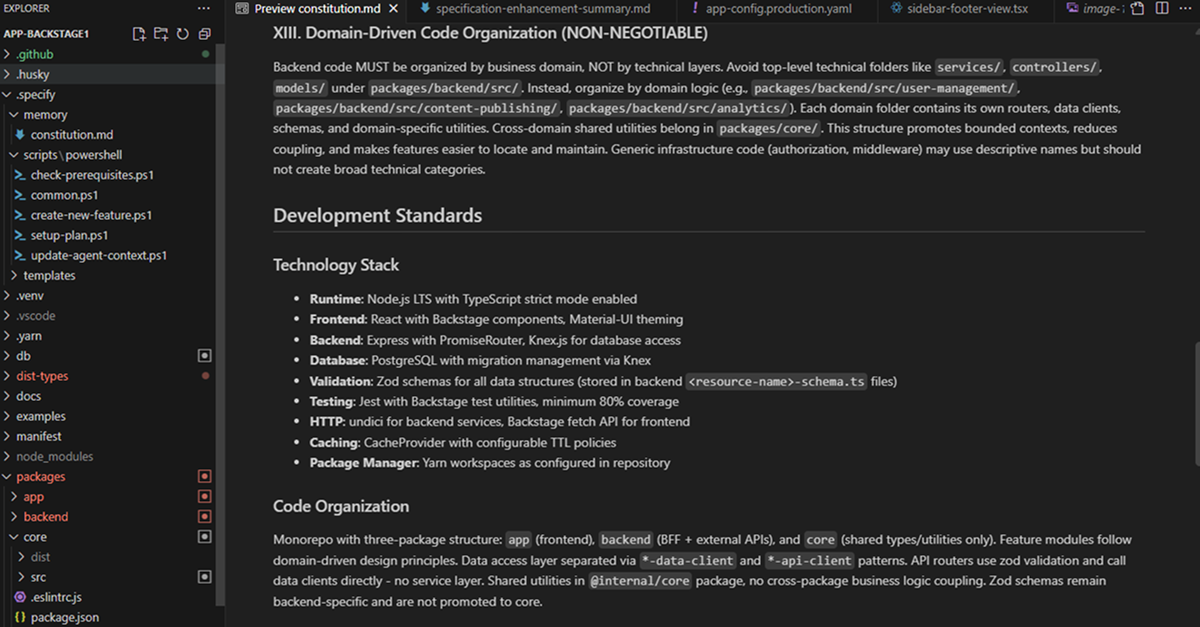This screenshot has width=1200, height=627.
Task: Collapse all folders in Explorer
Action: (x=204, y=34)
